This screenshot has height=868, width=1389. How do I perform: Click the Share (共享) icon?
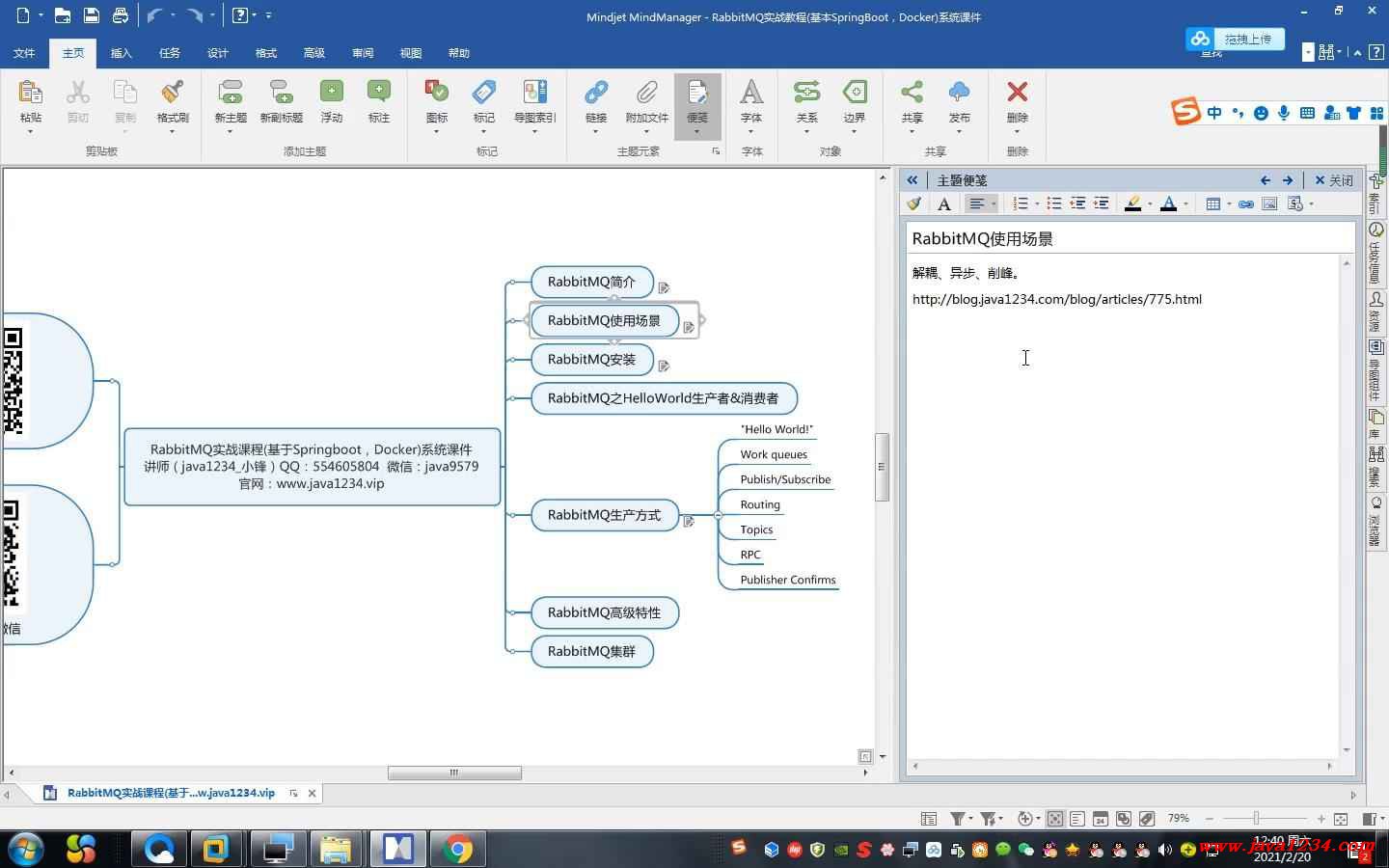[x=912, y=93]
